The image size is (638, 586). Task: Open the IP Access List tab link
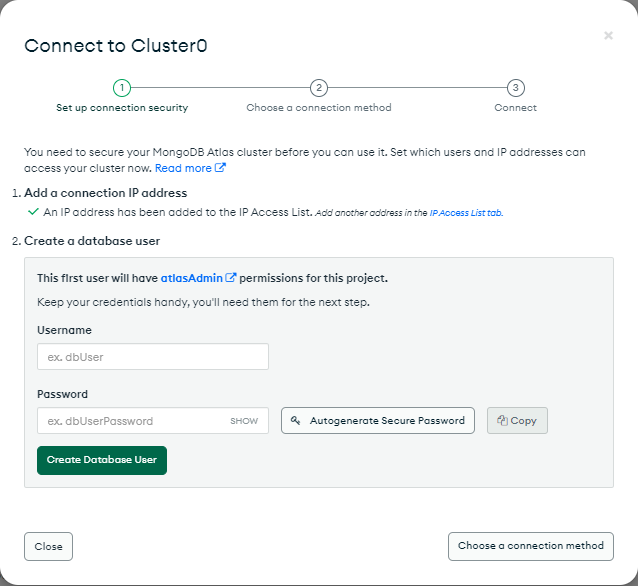coord(466,213)
